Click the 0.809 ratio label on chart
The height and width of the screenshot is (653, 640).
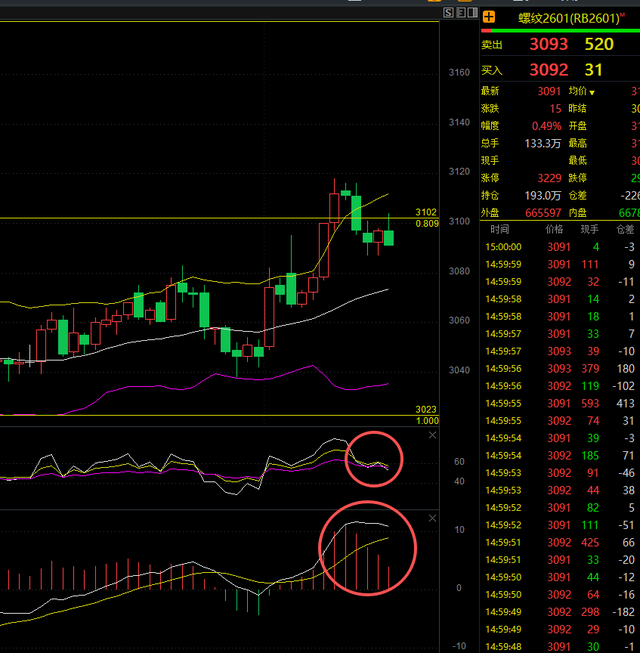[x=427, y=224]
